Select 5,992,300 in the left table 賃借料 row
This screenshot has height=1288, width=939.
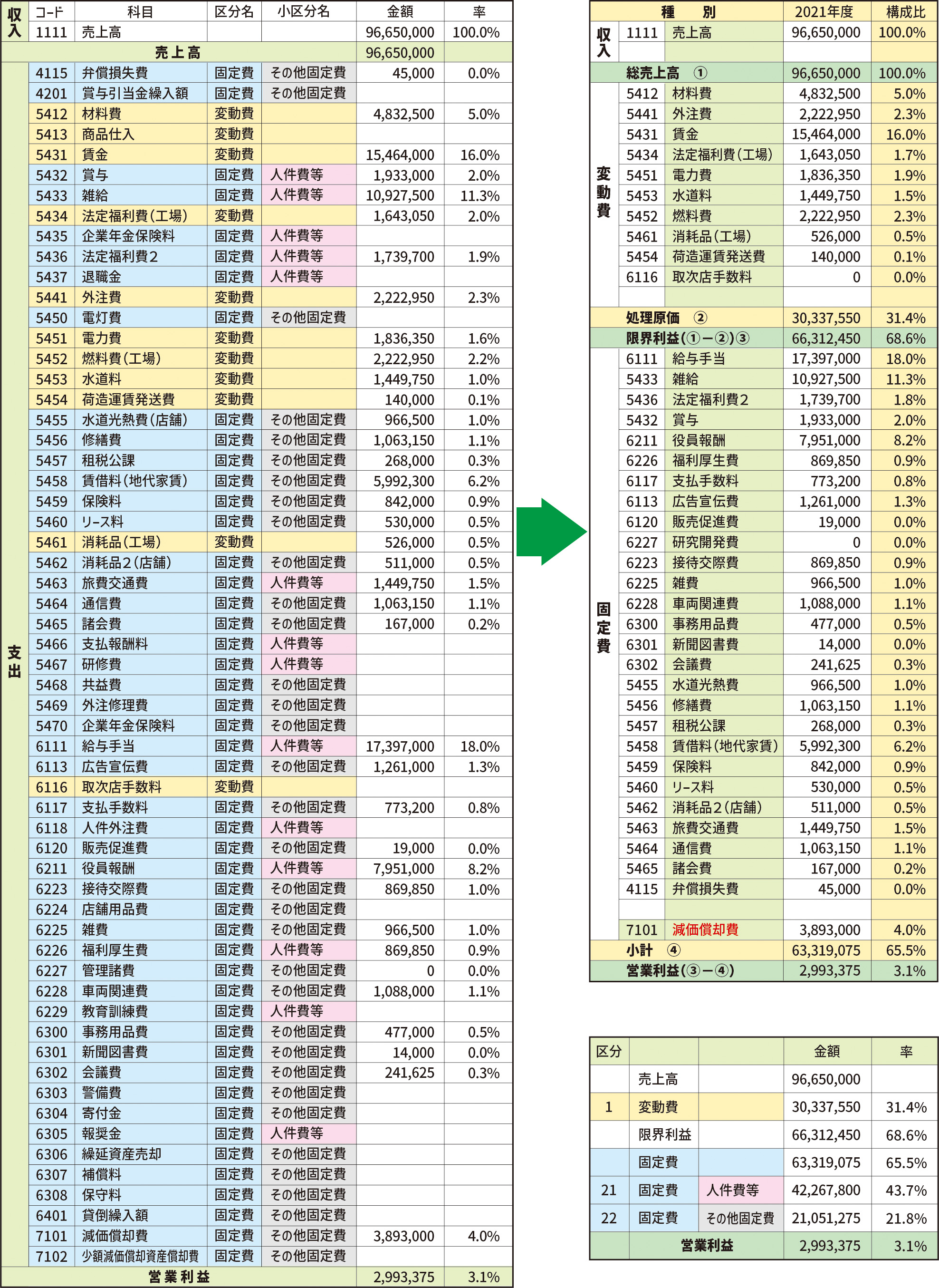click(400, 481)
